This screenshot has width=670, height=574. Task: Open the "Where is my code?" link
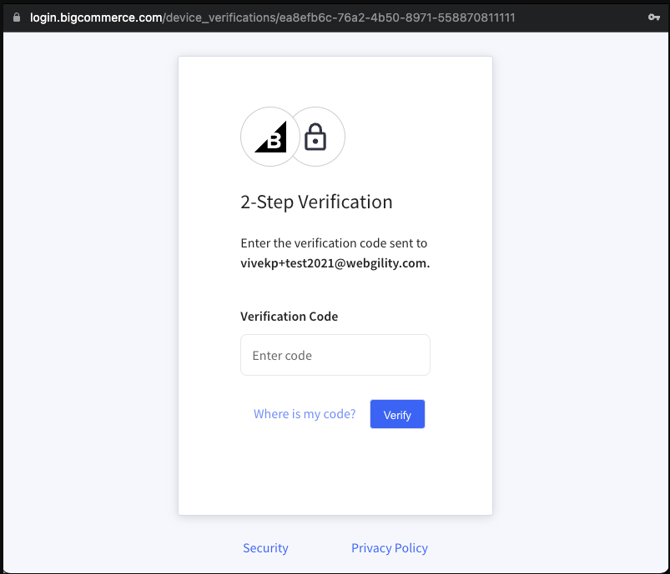click(x=304, y=414)
